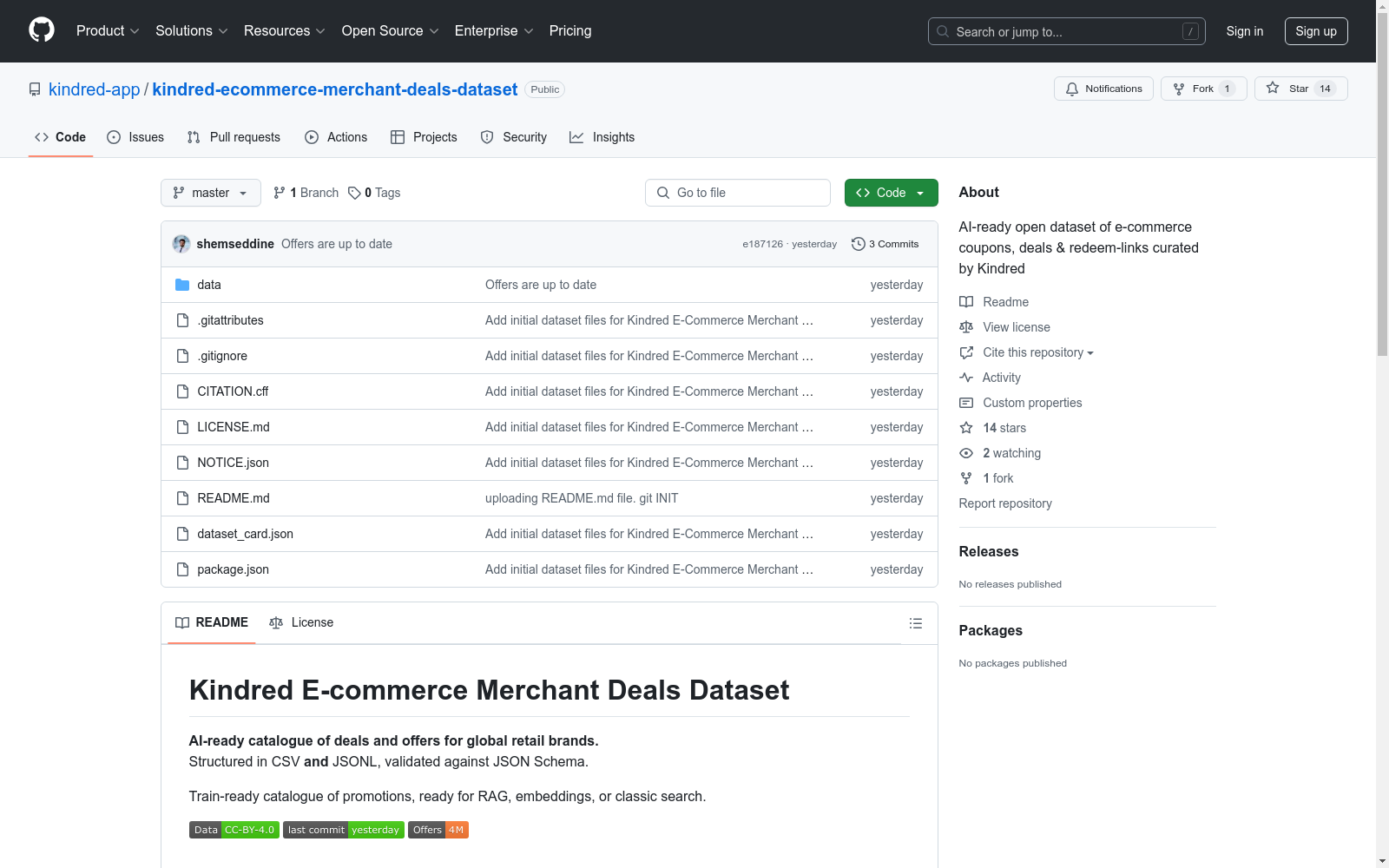Open the 'uploading README.md file. git INIT' commit message
Image resolution: width=1389 pixels, height=868 pixels.
[582, 498]
